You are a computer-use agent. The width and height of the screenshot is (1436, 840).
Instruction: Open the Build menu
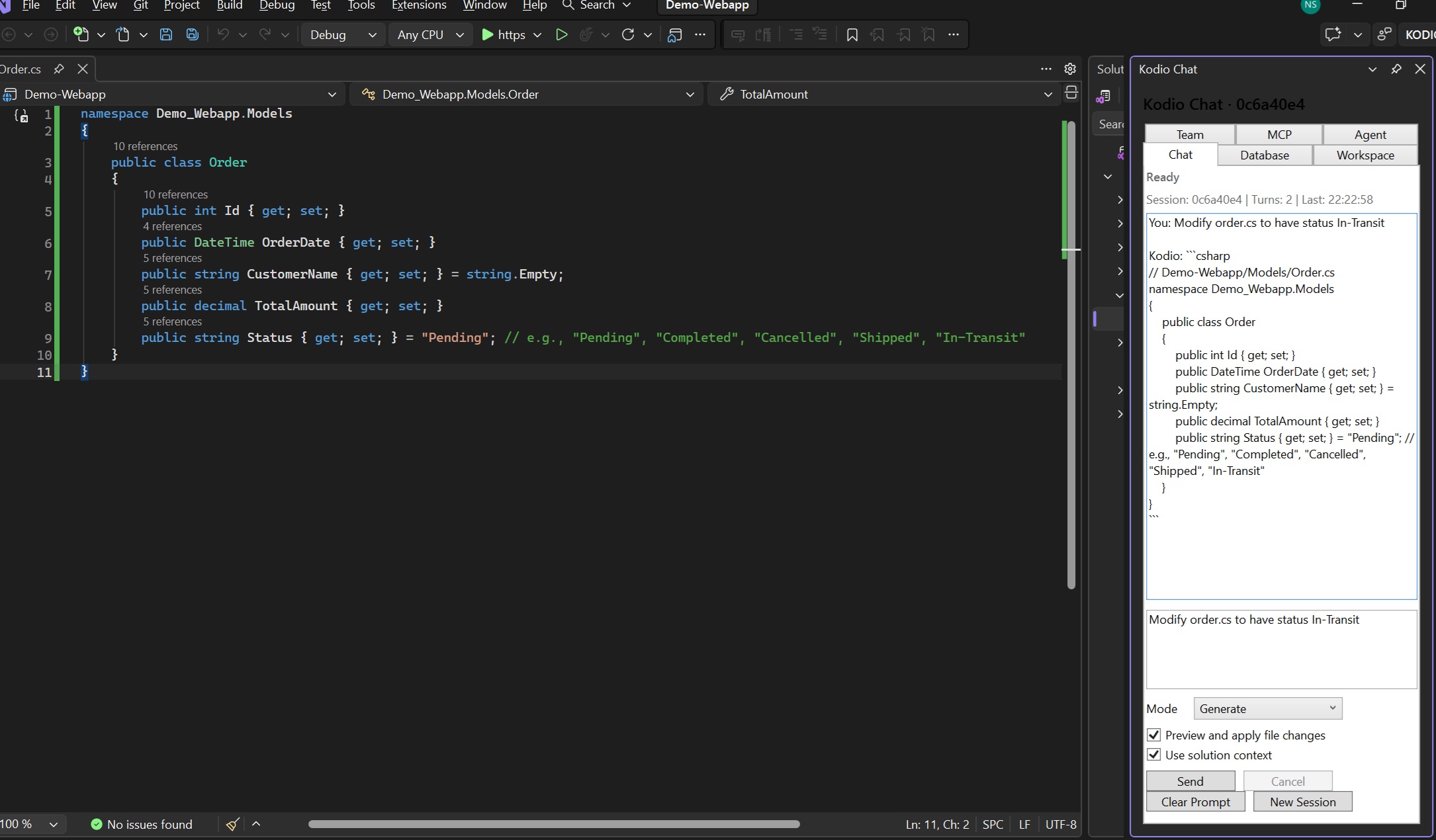point(230,5)
